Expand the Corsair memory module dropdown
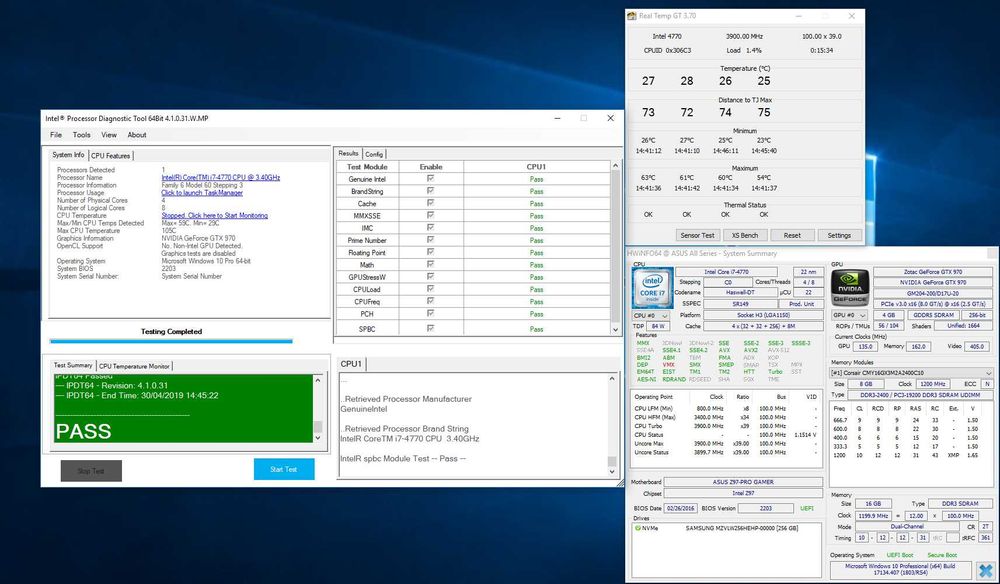Viewport: 1000px width, 584px height. [x=911, y=372]
